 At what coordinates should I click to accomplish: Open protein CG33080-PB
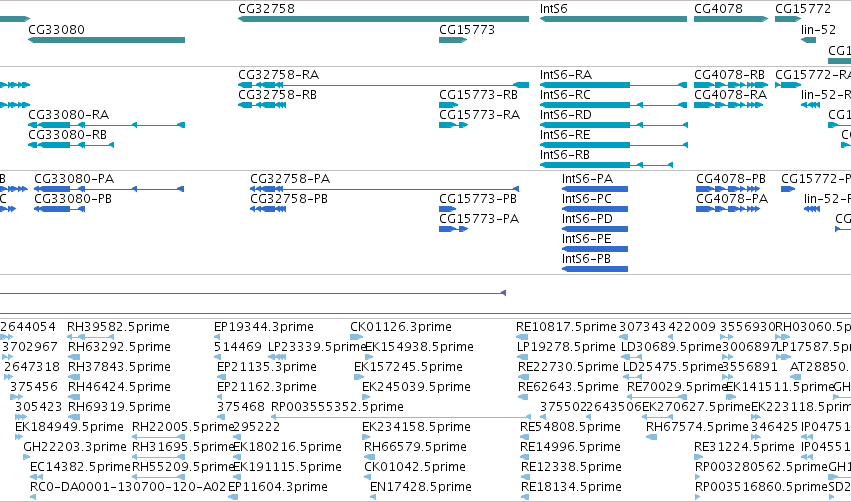point(73,199)
